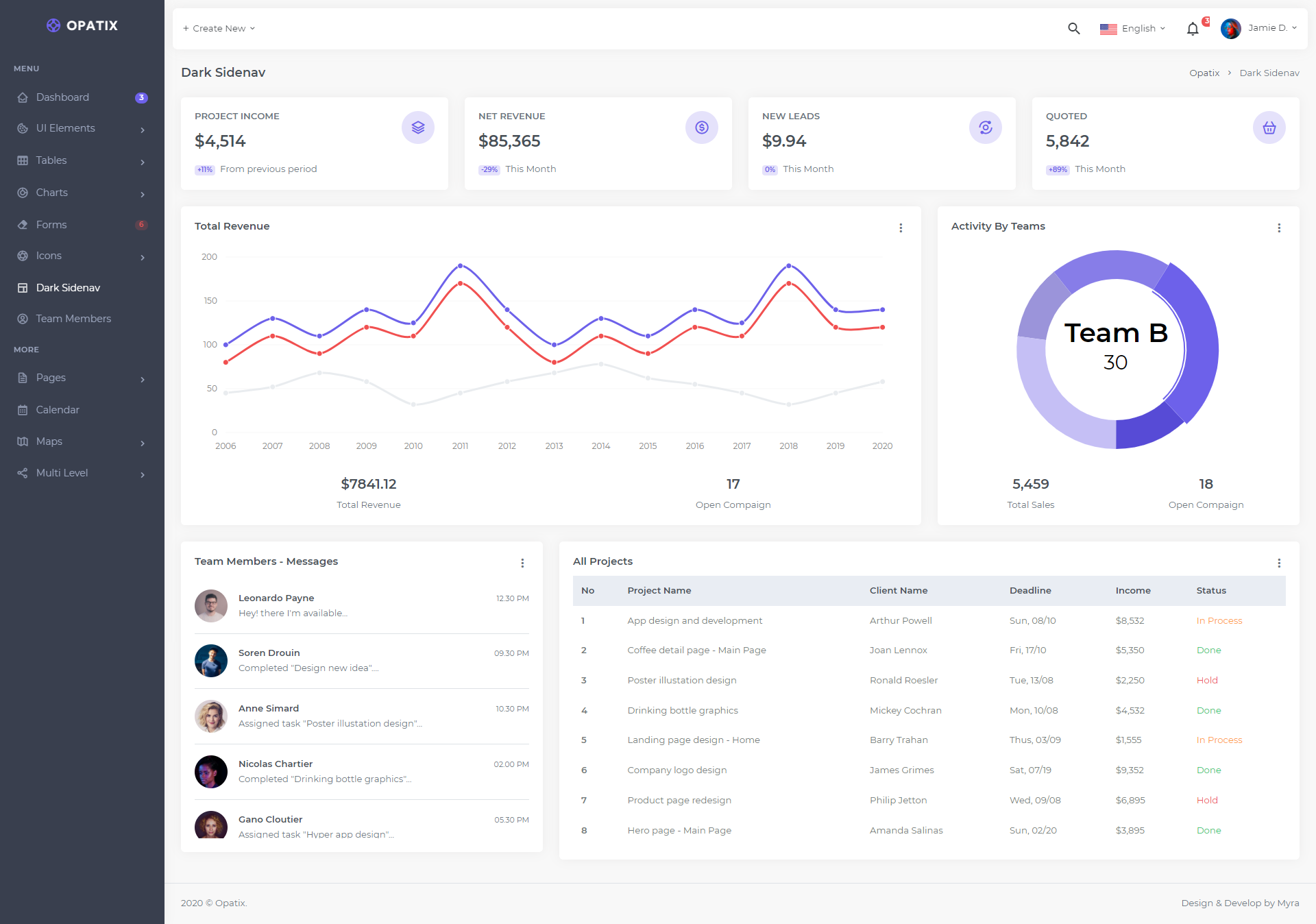This screenshot has width=1316, height=924.
Task: Click the Project Income layers icon
Action: [417, 127]
